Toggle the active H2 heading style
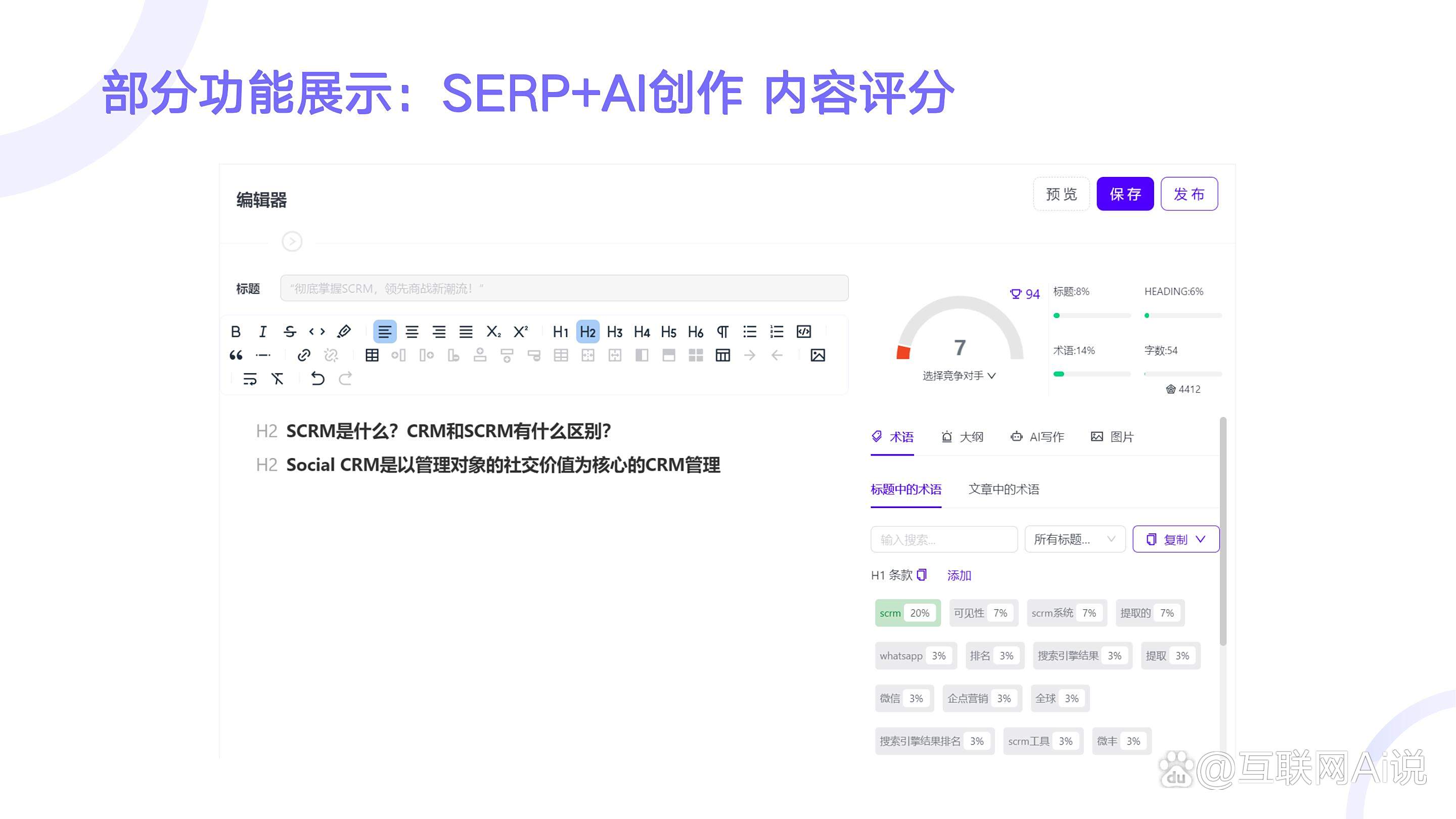The image size is (1456, 819). coord(588,331)
